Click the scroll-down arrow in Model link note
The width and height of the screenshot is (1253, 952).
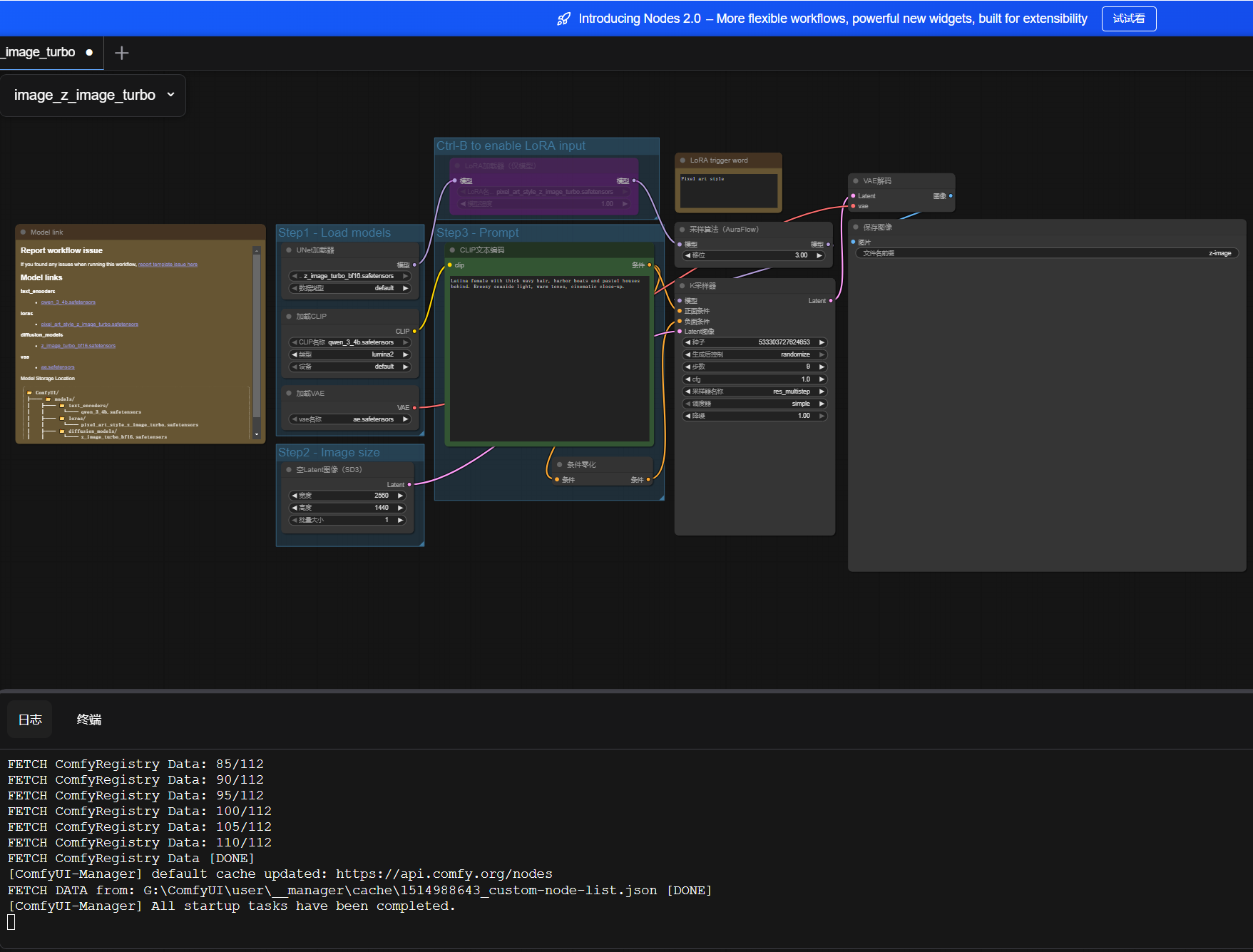tap(256, 434)
